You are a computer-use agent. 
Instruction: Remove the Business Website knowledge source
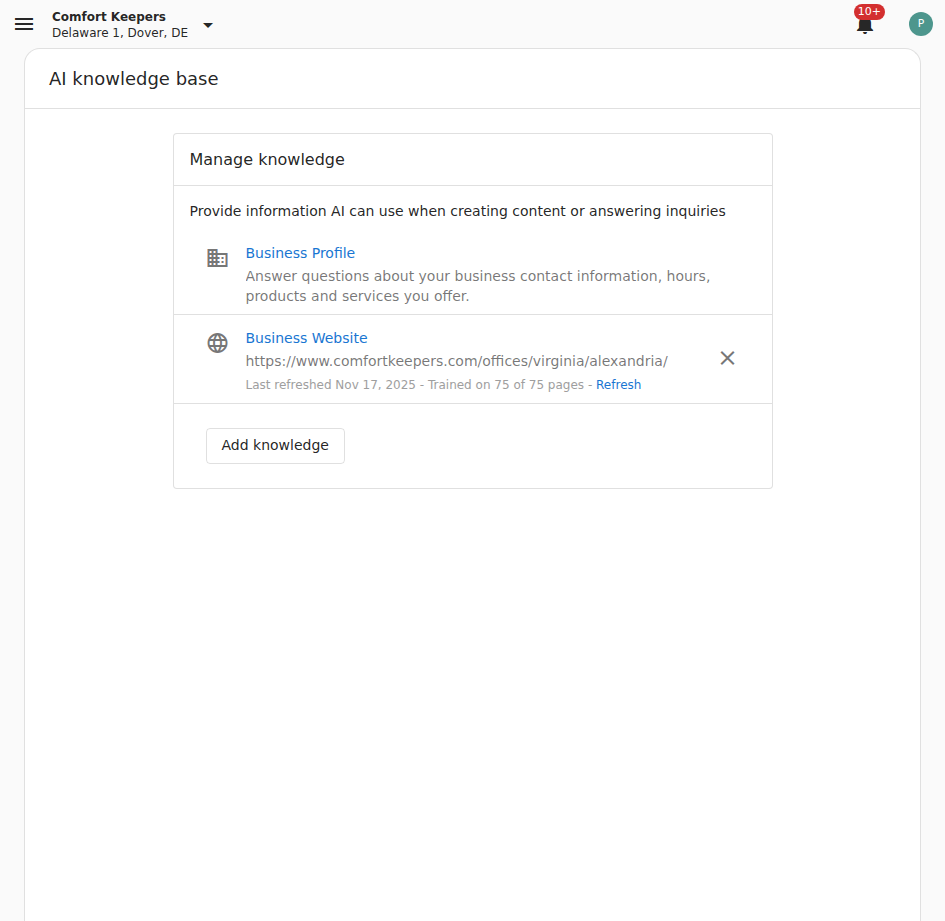[x=727, y=358]
